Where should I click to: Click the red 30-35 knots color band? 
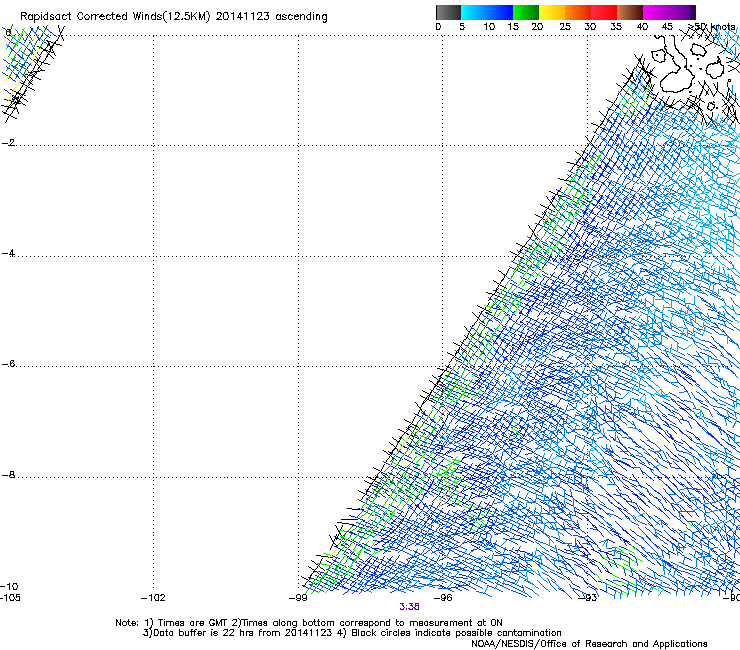(604, 12)
